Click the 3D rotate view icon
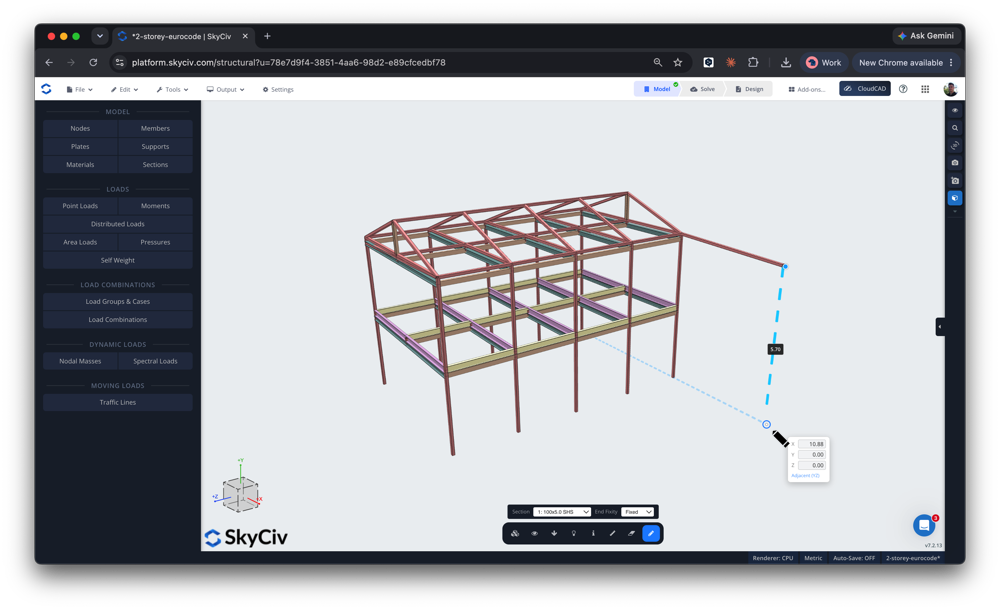The width and height of the screenshot is (1000, 610). (955, 145)
